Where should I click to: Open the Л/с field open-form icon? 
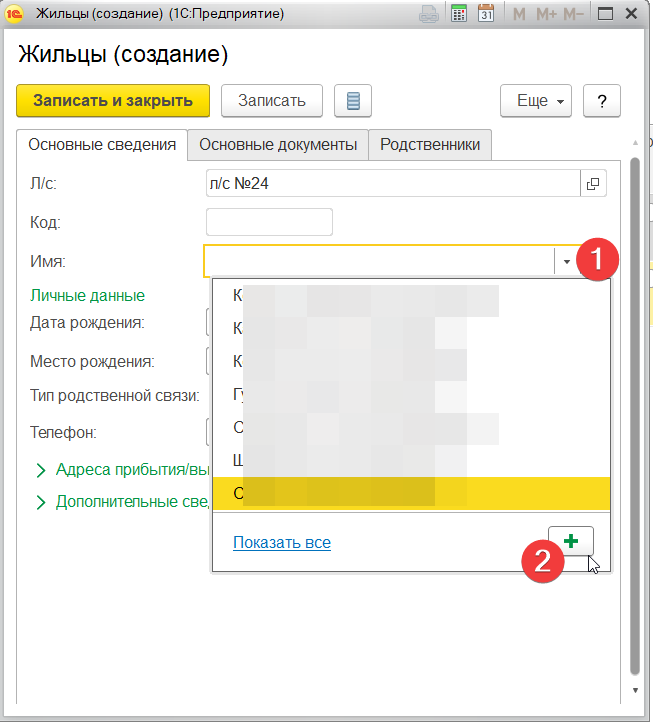tap(593, 184)
